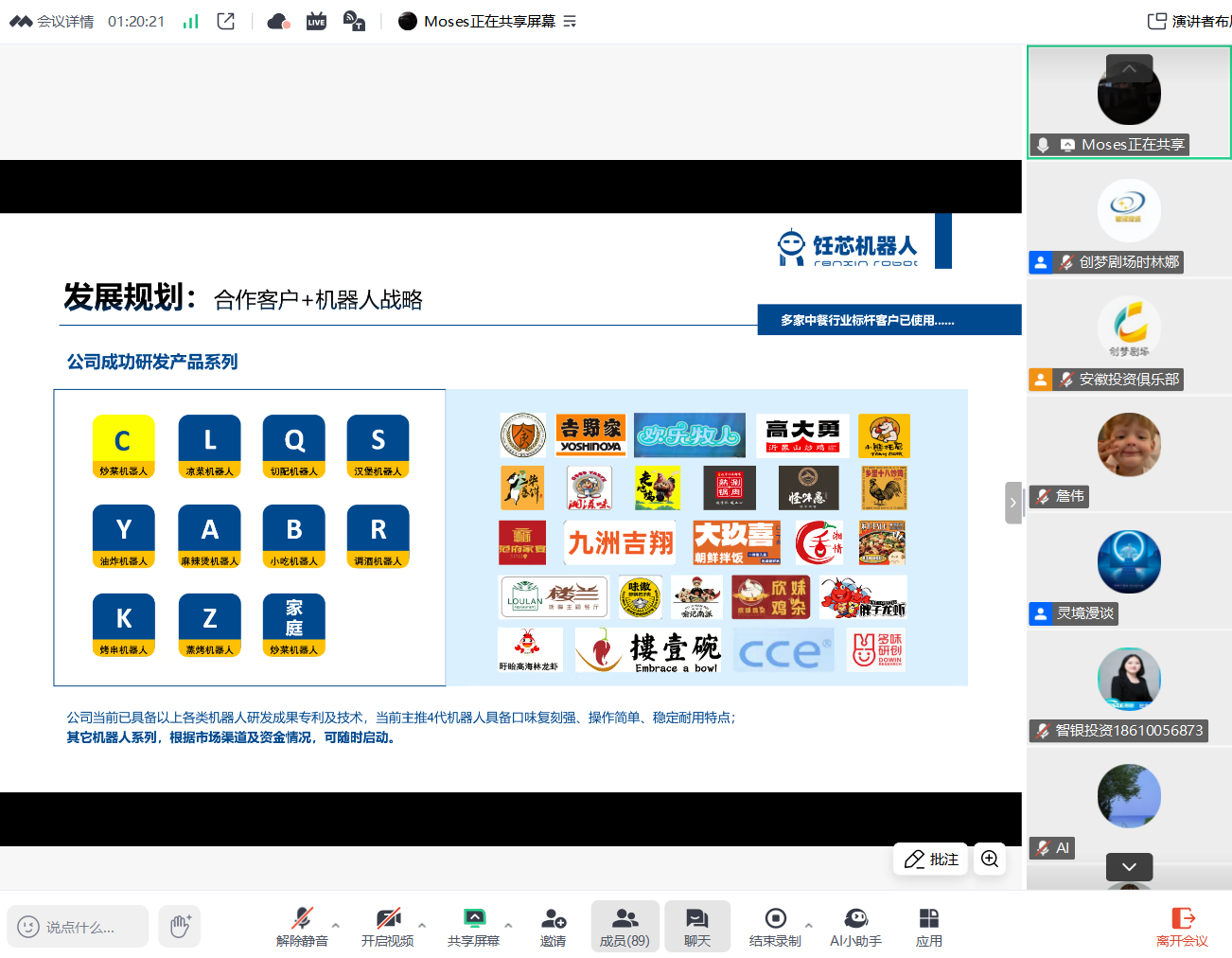The height and width of the screenshot is (958, 1232).
Task: Click the B 小吃机器人 product tile
Action: tap(294, 536)
